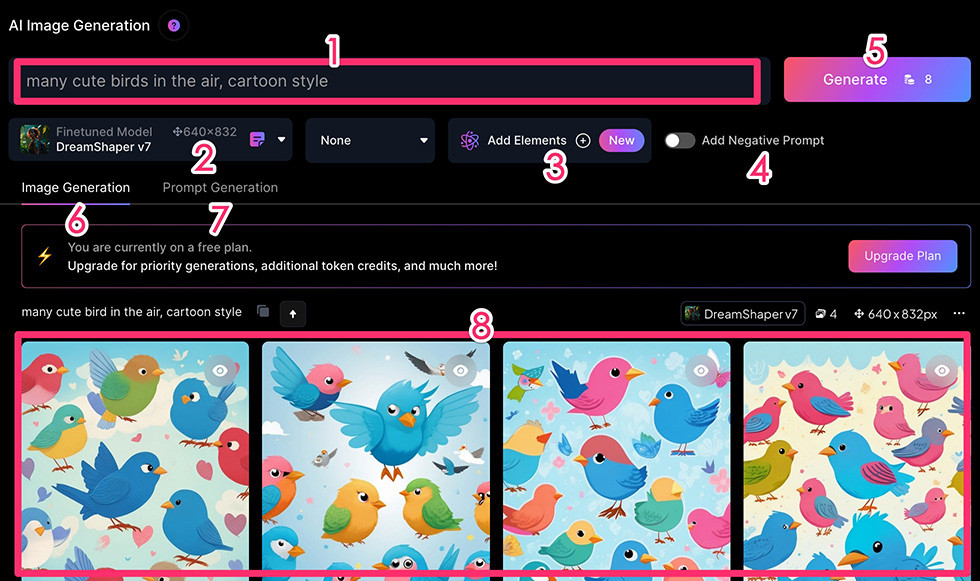Copy the prompt using the duplicate icon
The image size is (980, 581).
(263, 311)
